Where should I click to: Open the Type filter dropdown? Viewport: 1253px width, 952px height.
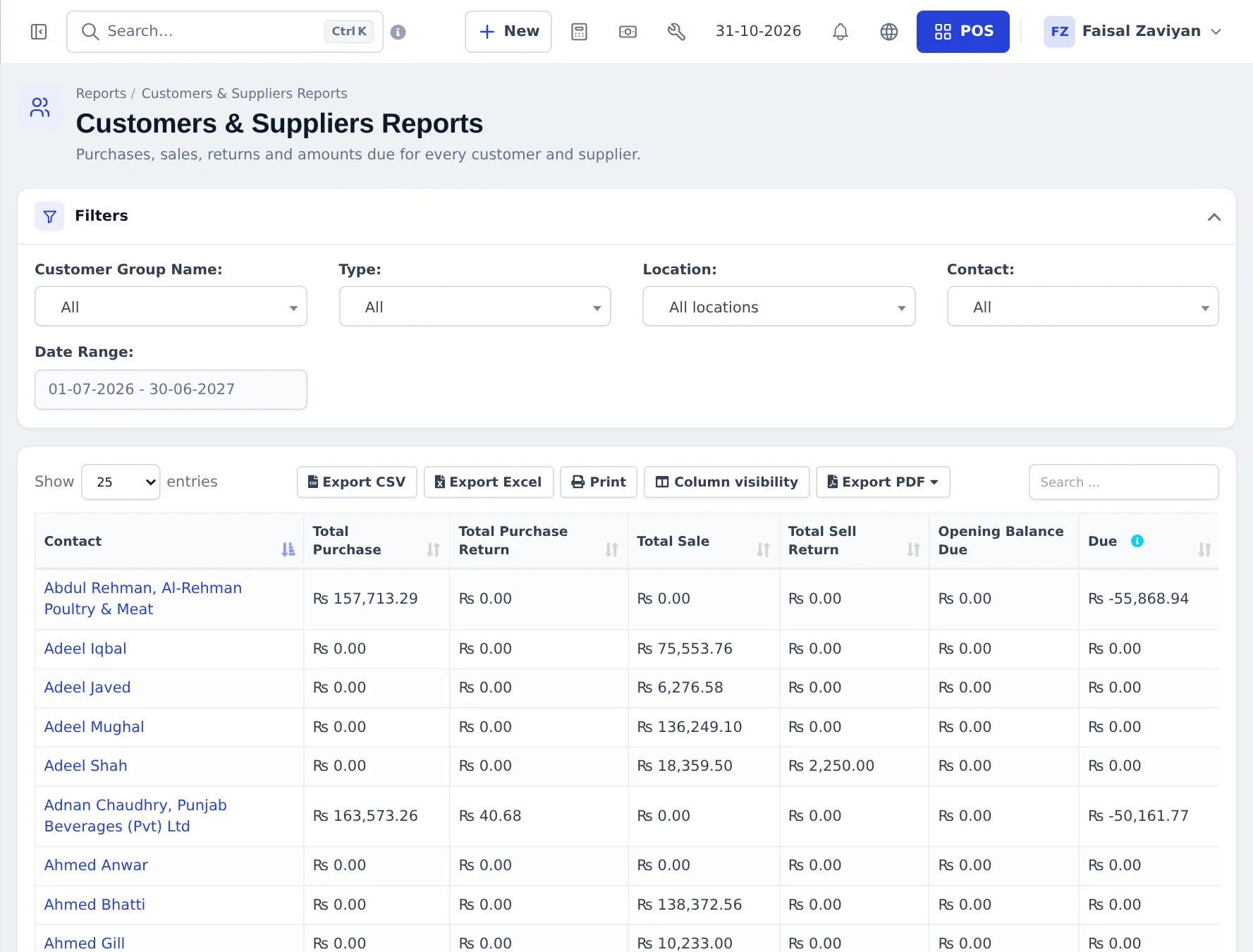[475, 307]
